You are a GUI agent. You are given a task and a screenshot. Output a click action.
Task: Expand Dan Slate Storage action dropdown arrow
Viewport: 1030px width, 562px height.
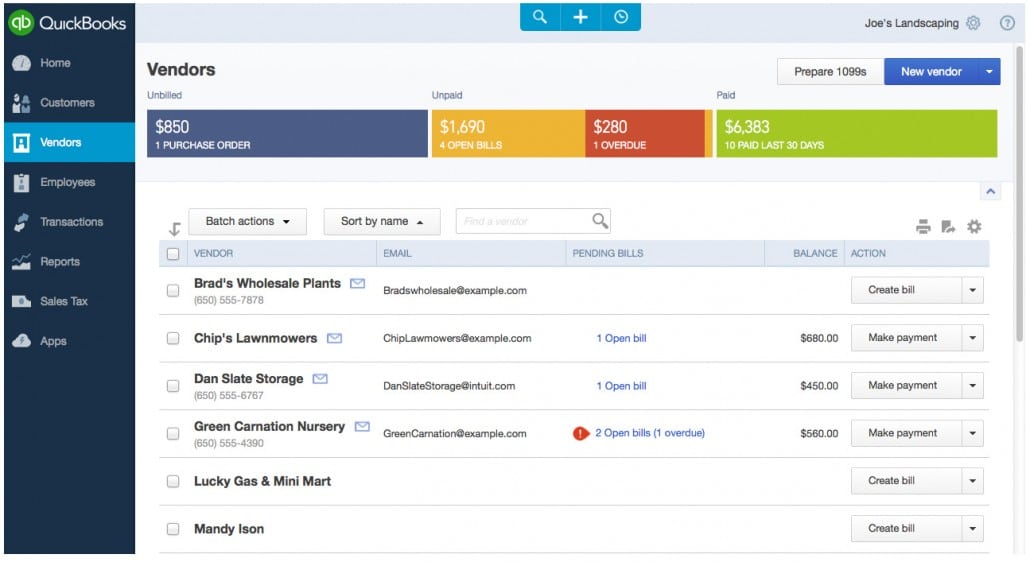(973, 385)
